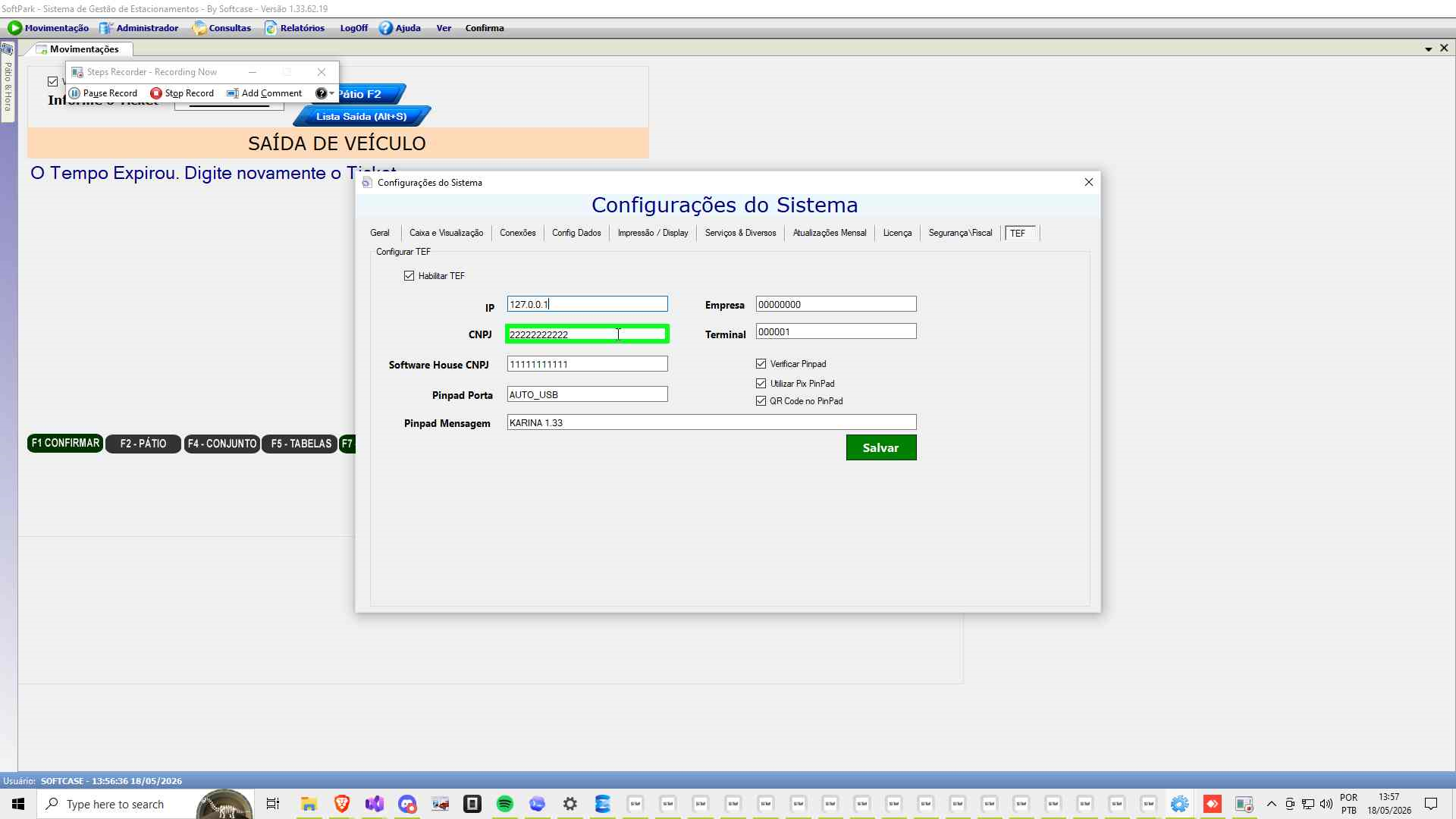
Task: Click Stop Record in Steps Recorder
Action: (x=182, y=93)
